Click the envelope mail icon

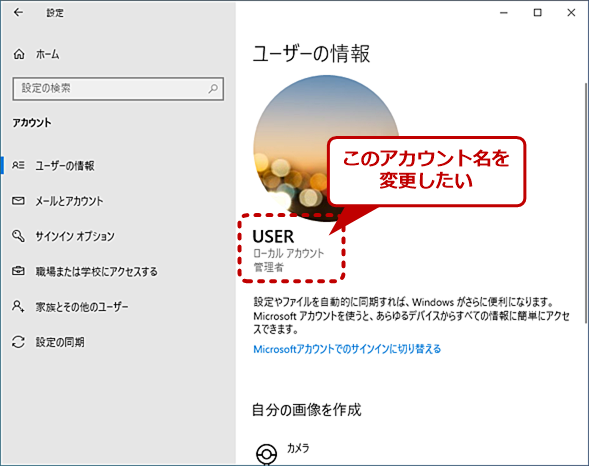[x=18, y=201]
